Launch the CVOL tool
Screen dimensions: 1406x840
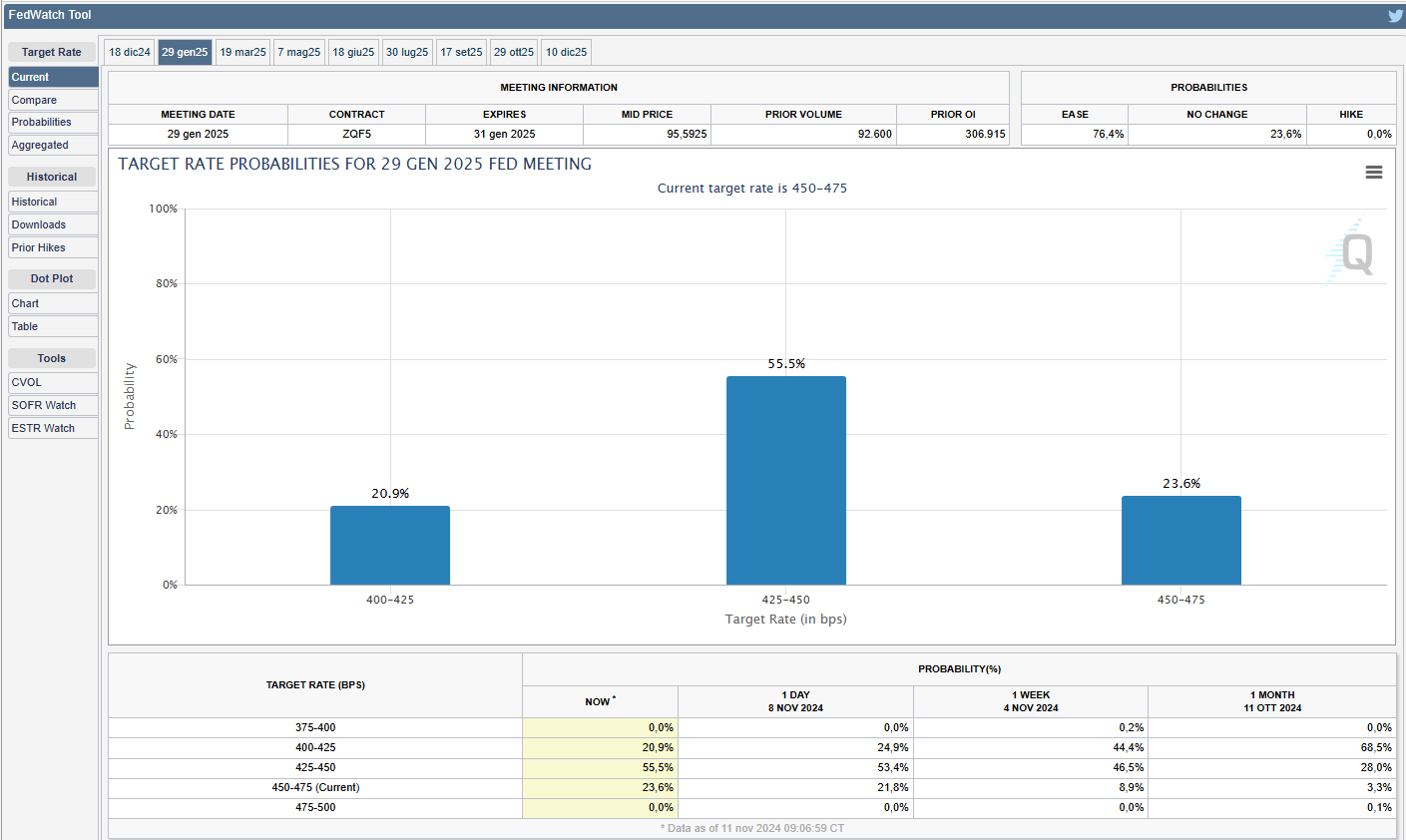point(53,382)
